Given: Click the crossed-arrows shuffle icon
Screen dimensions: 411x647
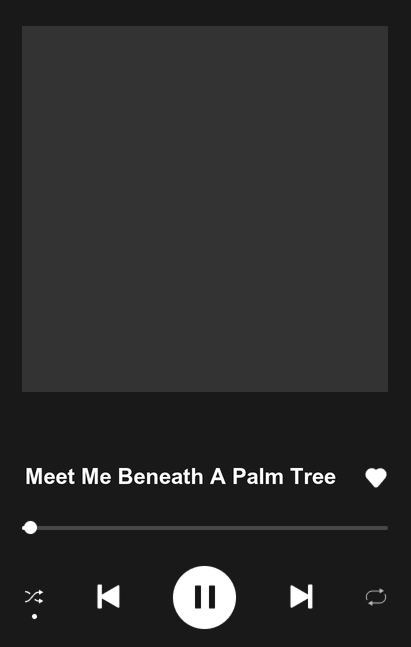Looking at the screenshot, I should (34, 597).
